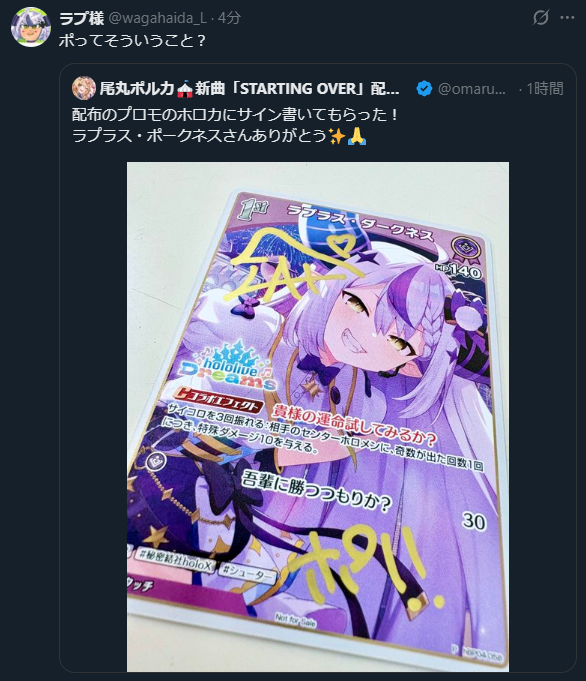Open the ラプ様 display name link
The image size is (586, 681).
[81, 18]
